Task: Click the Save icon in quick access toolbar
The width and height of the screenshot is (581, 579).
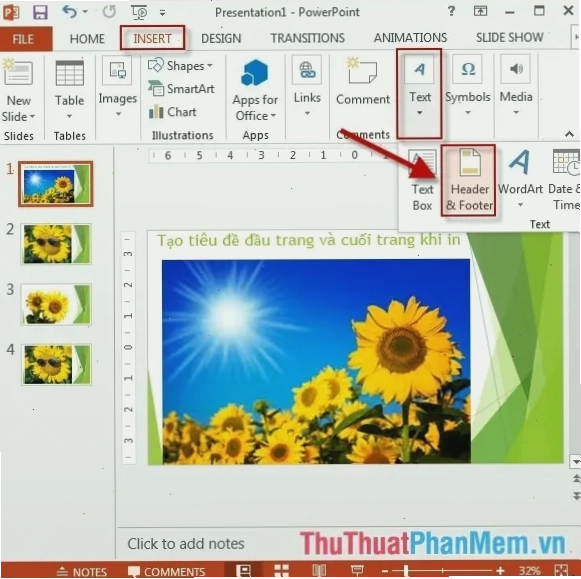Action: (x=40, y=12)
